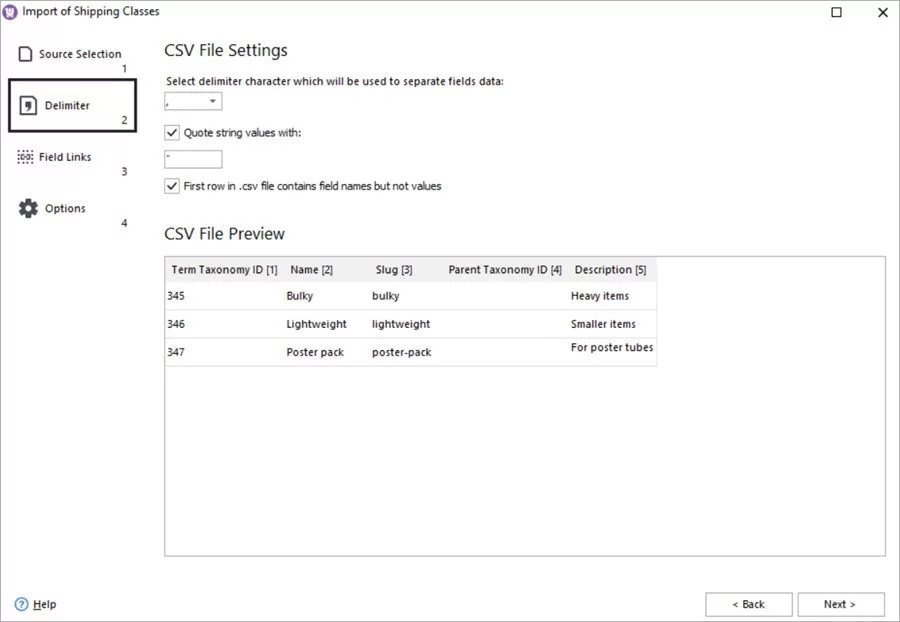Image resolution: width=900 pixels, height=622 pixels.
Task: Select the Field Links grid icon
Action: click(27, 156)
